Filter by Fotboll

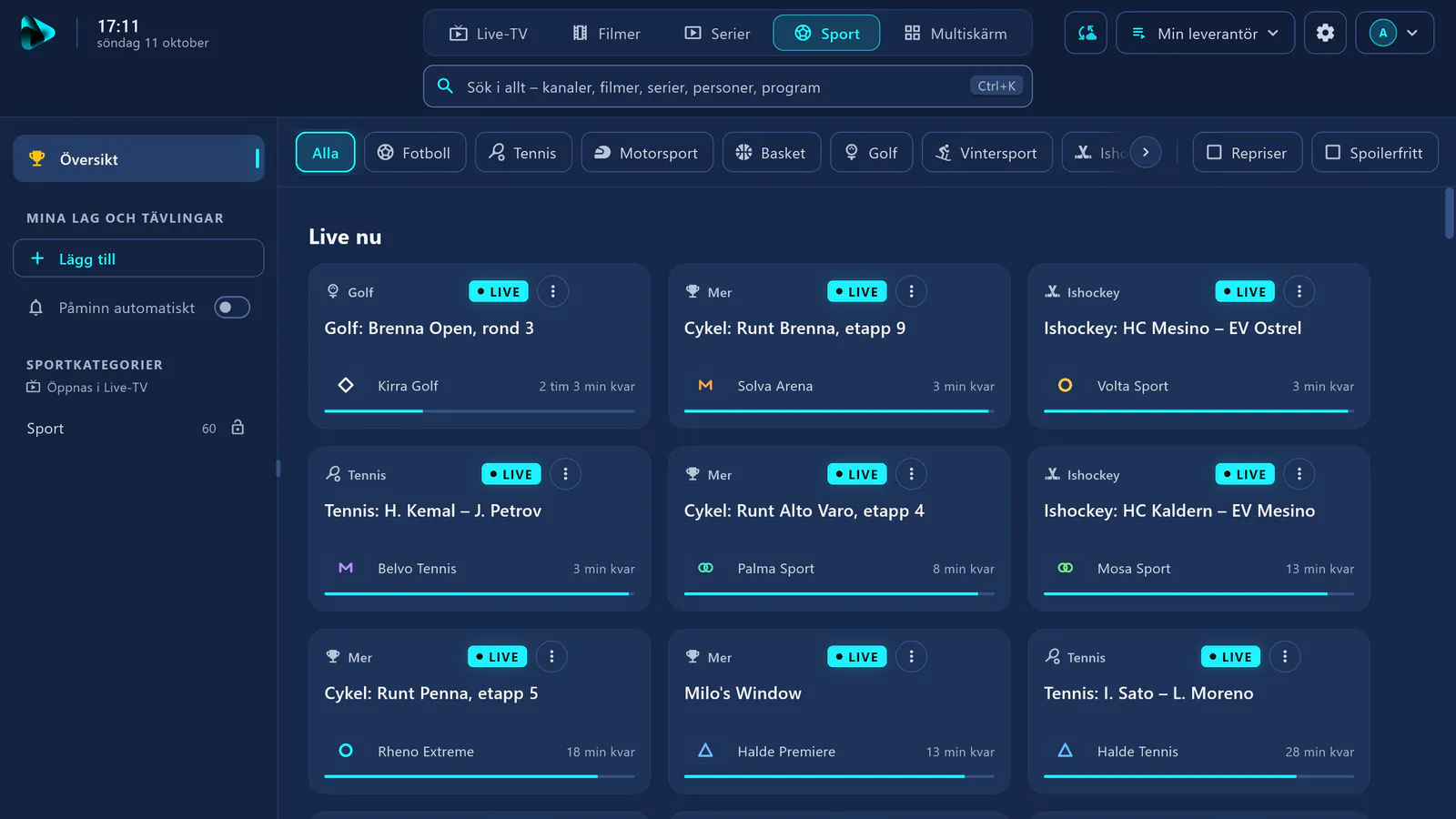tap(415, 153)
